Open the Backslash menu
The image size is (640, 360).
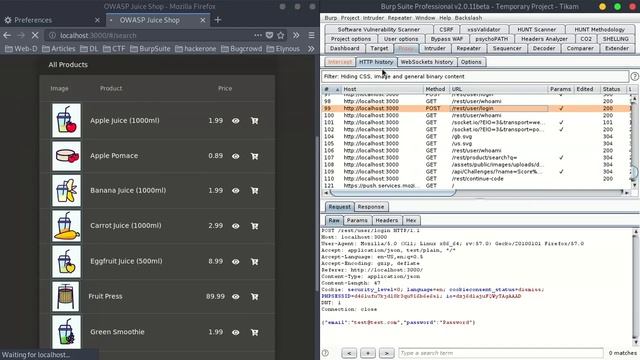pyautogui.click(x=468, y=18)
